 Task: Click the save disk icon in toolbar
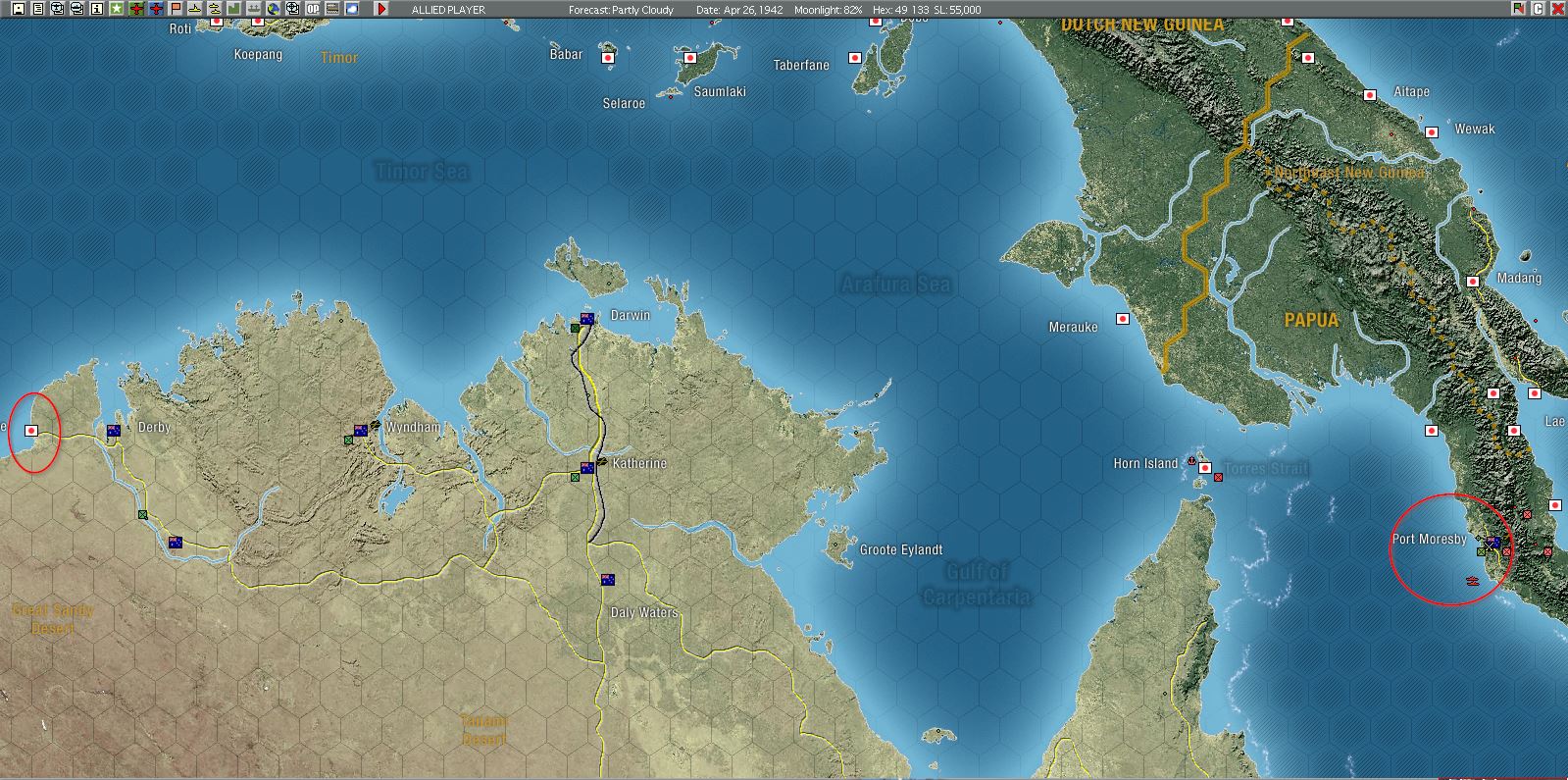[x=19, y=9]
